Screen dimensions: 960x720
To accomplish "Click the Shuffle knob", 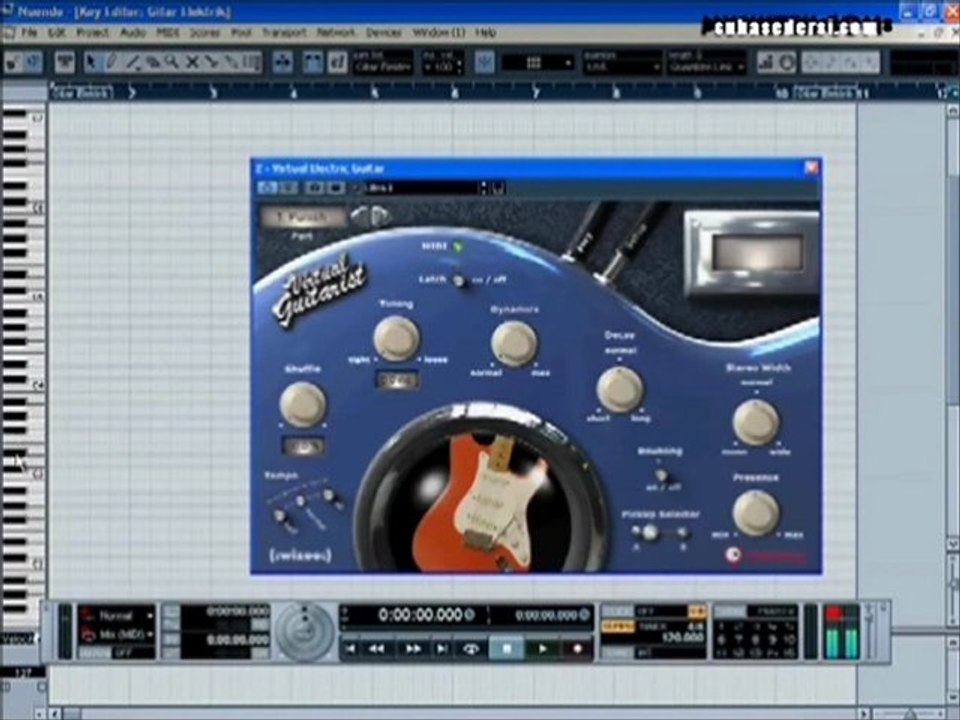I will coord(302,403).
